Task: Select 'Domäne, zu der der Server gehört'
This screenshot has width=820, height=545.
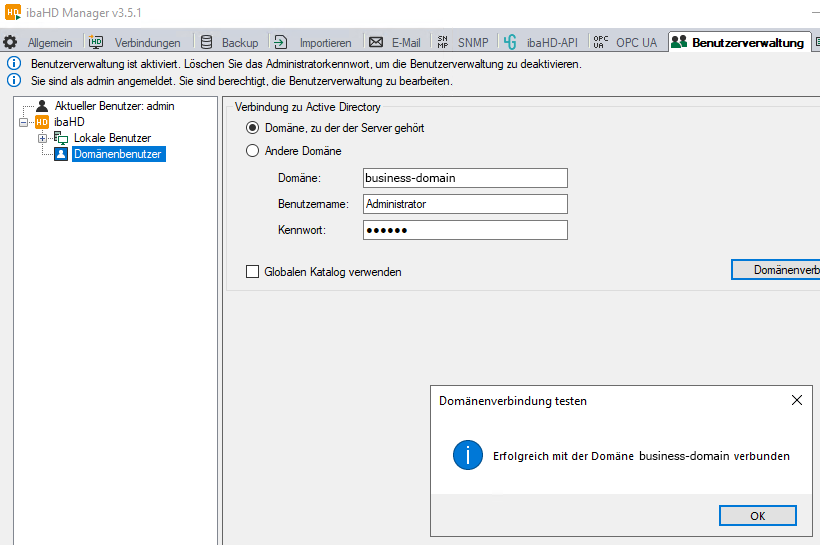Action: pos(253,128)
